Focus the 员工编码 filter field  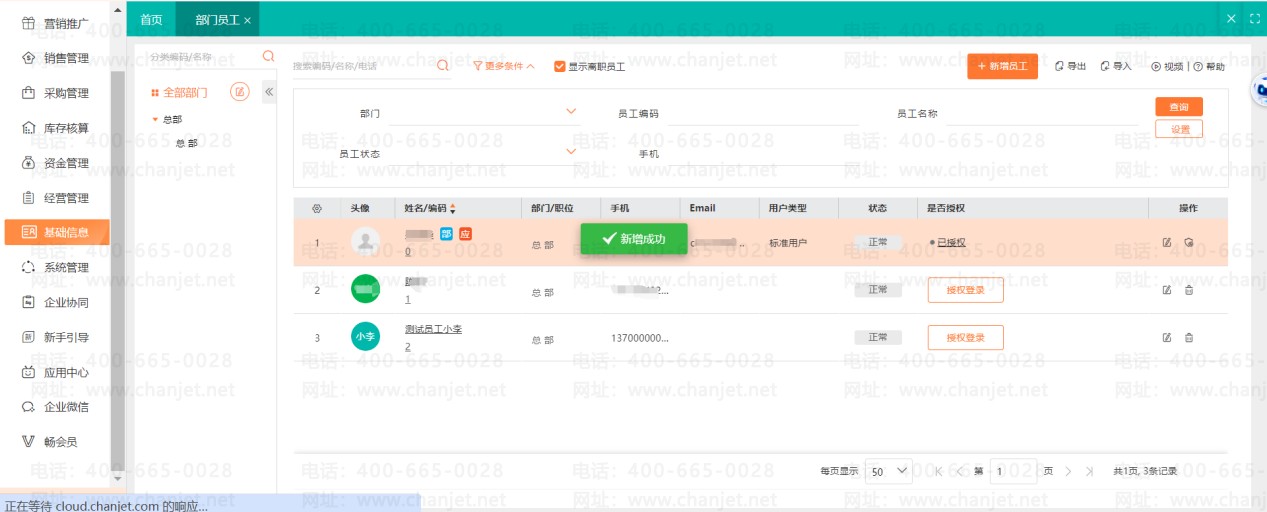(763, 114)
